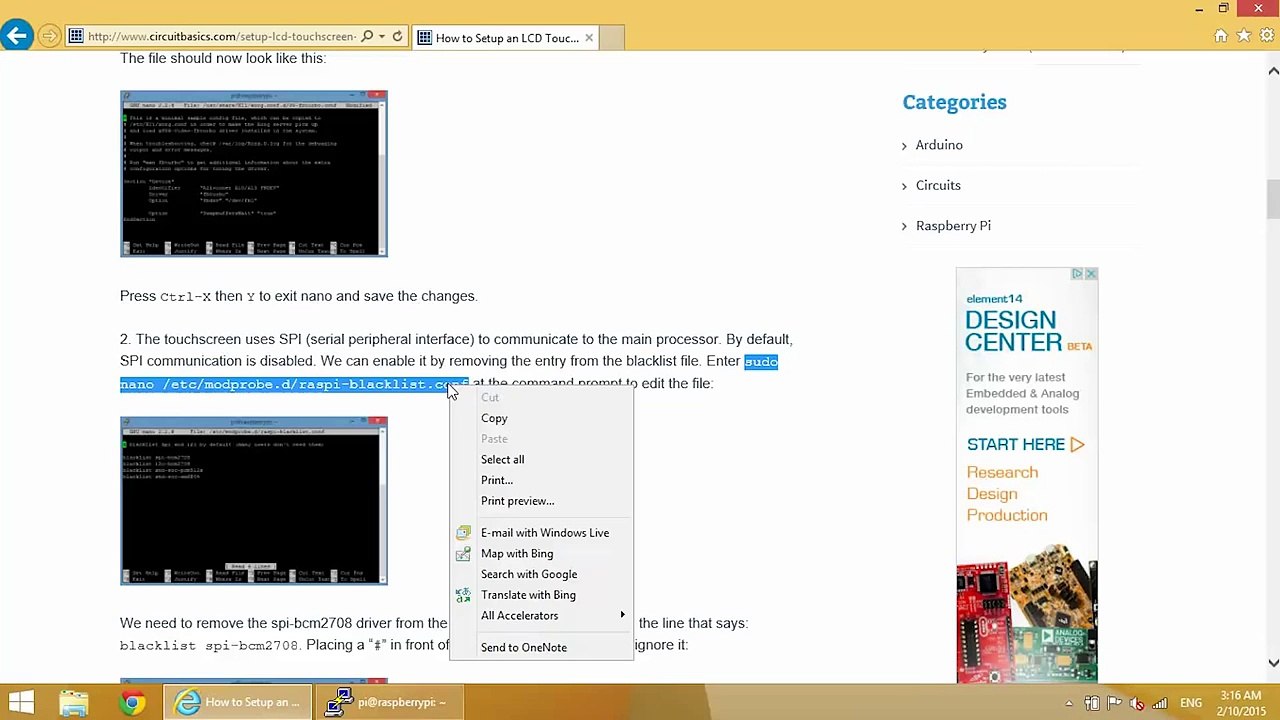
Task: Click the address bar URL field
Action: point(221,37)
